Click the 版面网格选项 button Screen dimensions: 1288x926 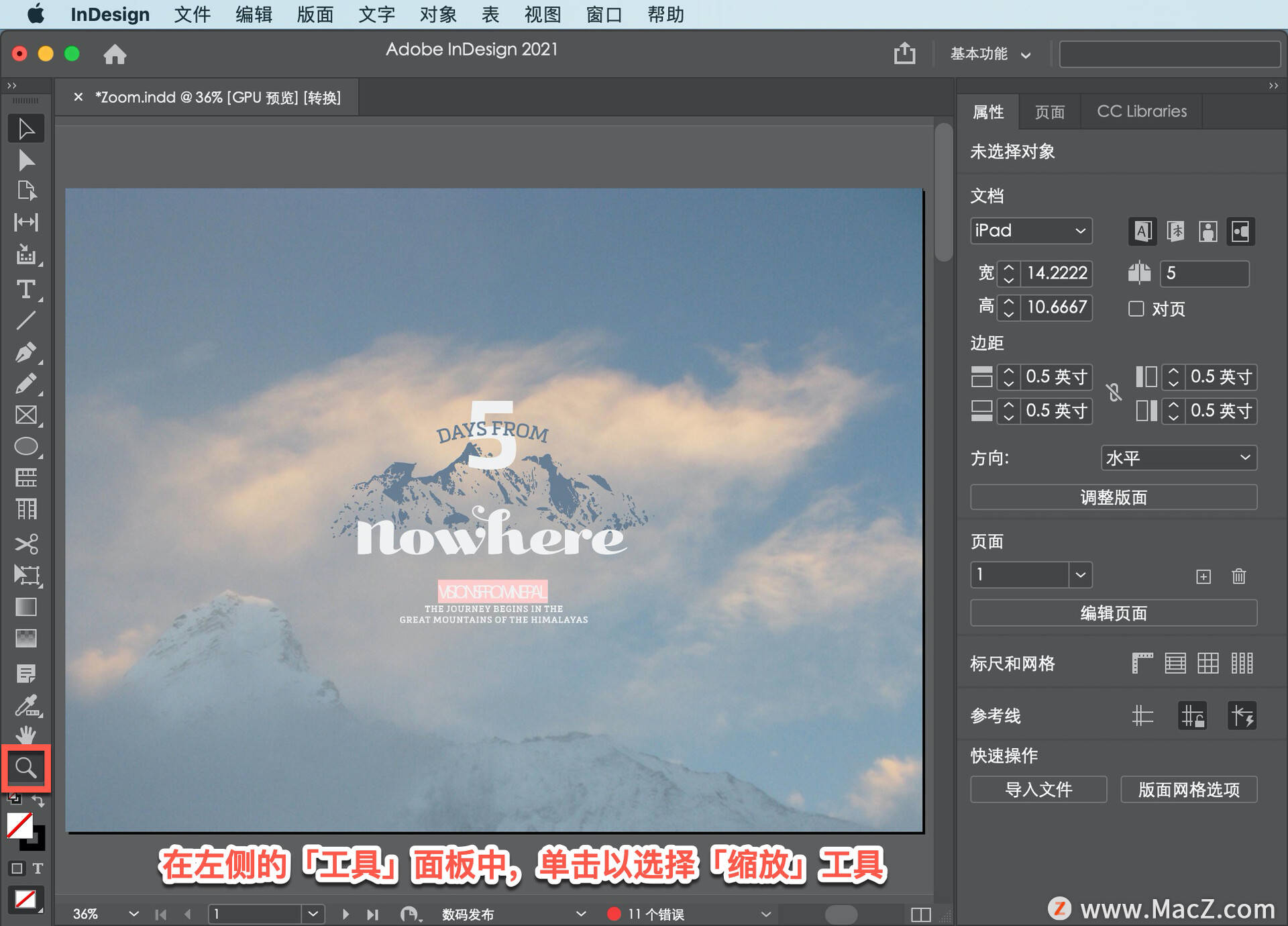pyautogui.click(x=1189, y=790)
